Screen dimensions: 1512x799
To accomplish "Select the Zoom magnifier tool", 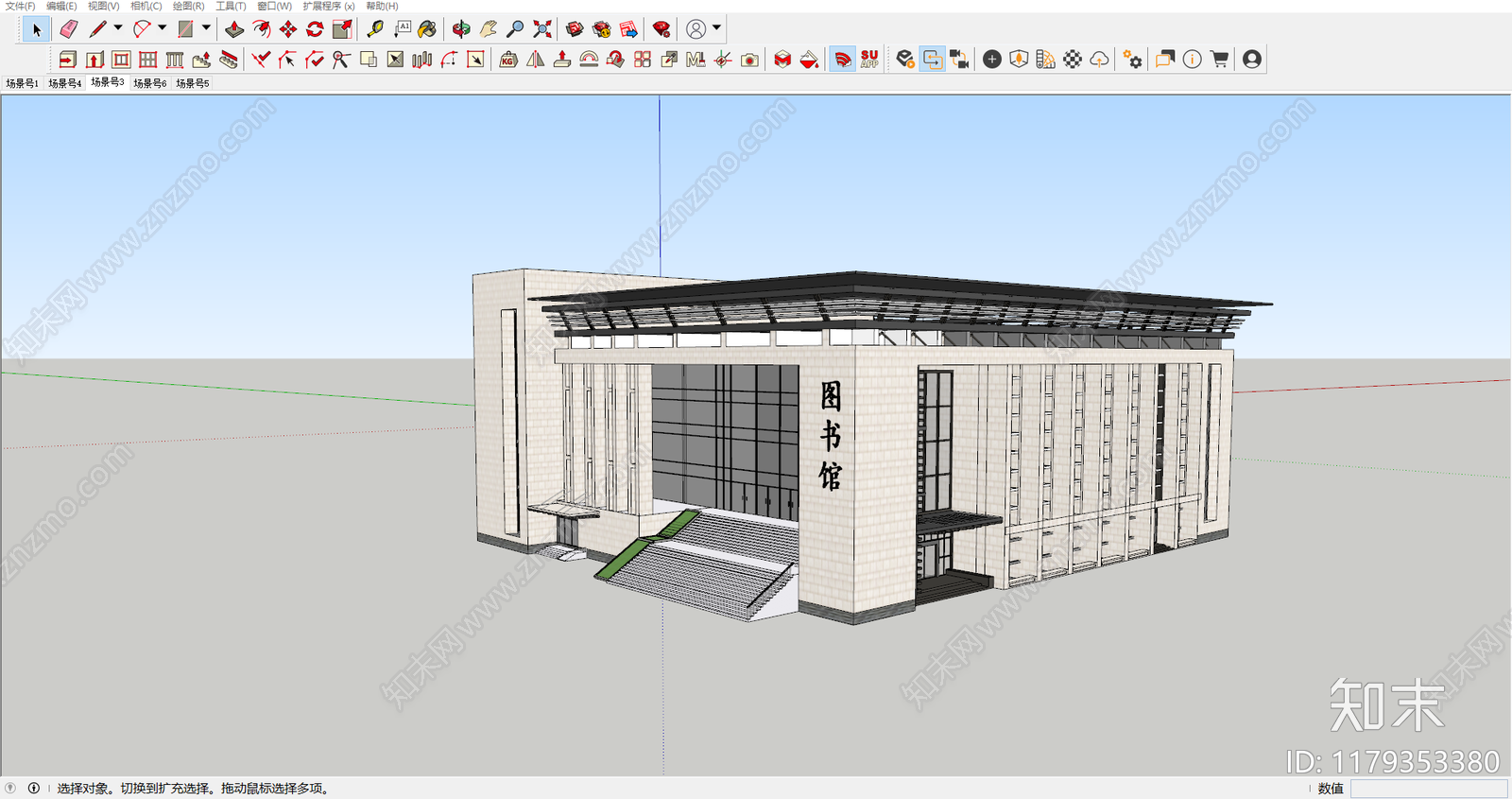I will coord(515,30).
